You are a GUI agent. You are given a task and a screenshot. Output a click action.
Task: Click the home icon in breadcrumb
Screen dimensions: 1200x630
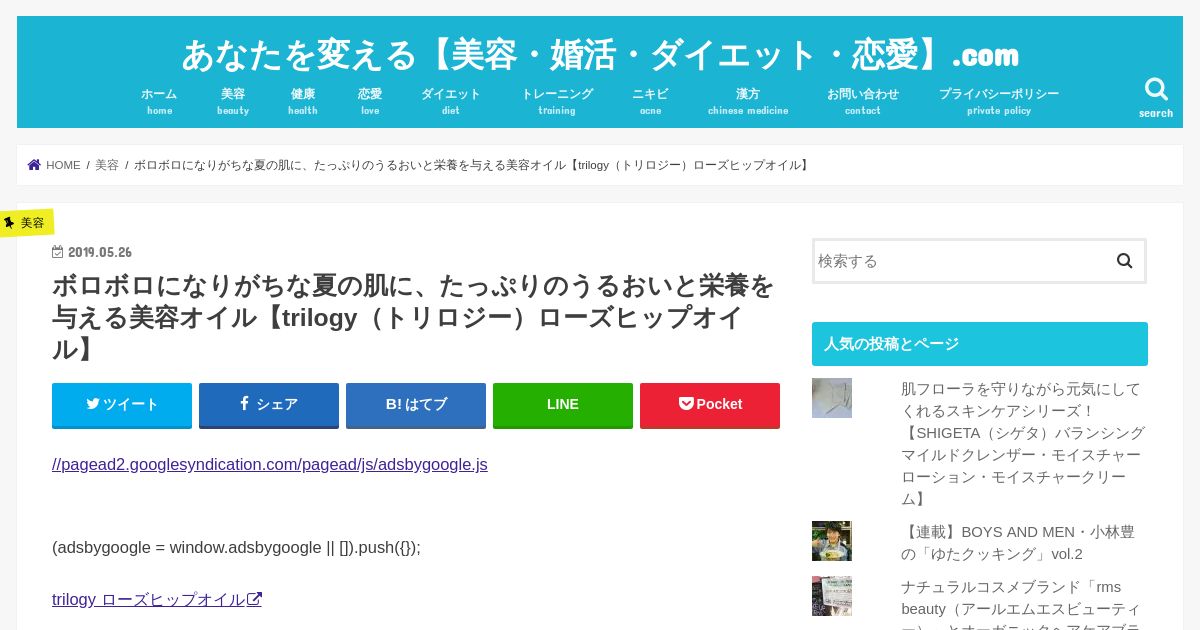click(x=34, y=165)
